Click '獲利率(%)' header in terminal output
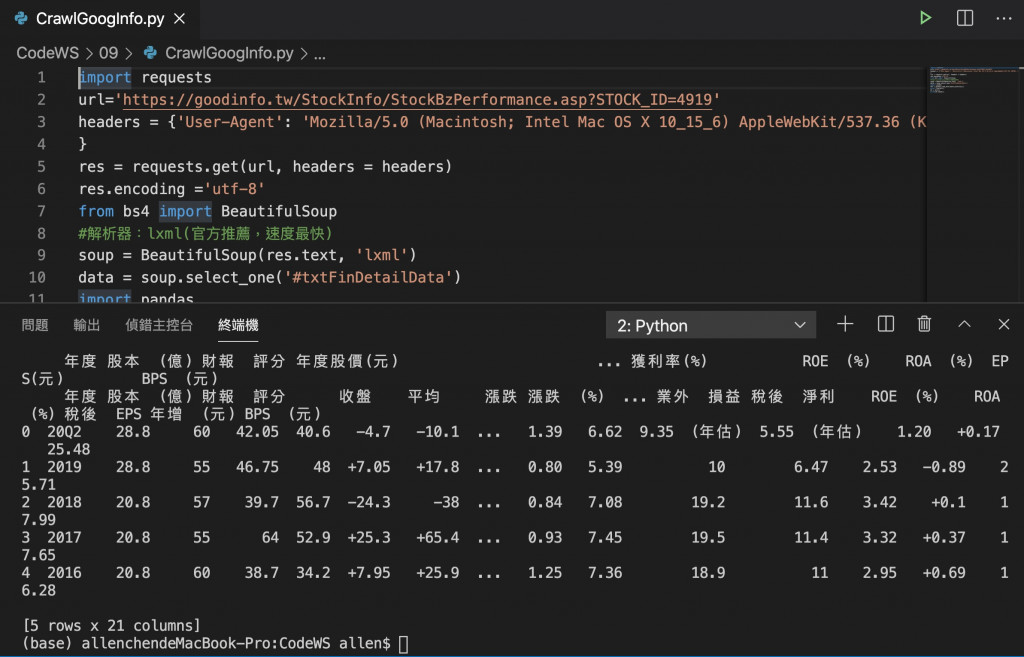Image resolution: width=1024 pixels, height=657 pixels. coord(669,361)
